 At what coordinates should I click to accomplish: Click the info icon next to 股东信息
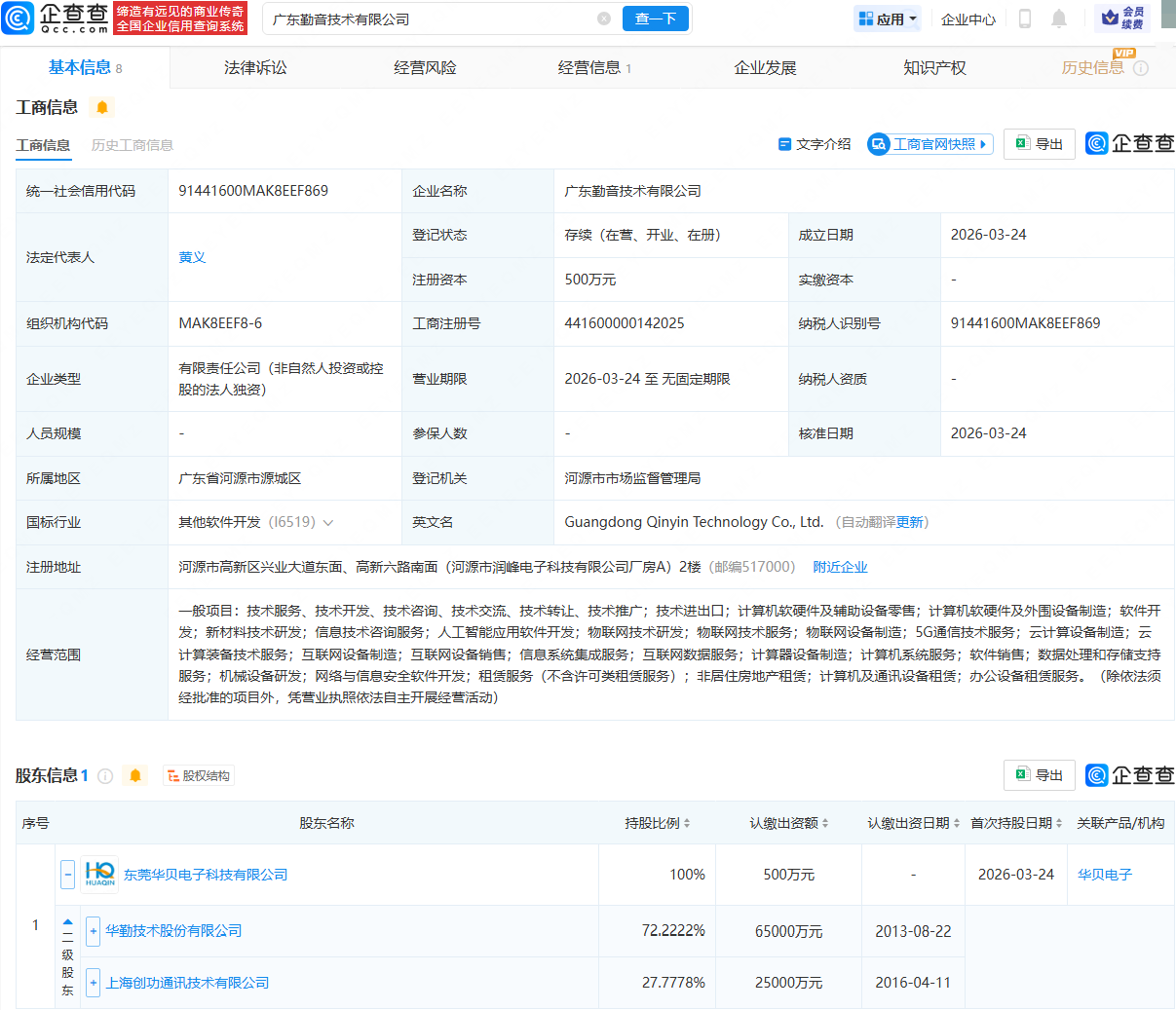coord(105,776)
